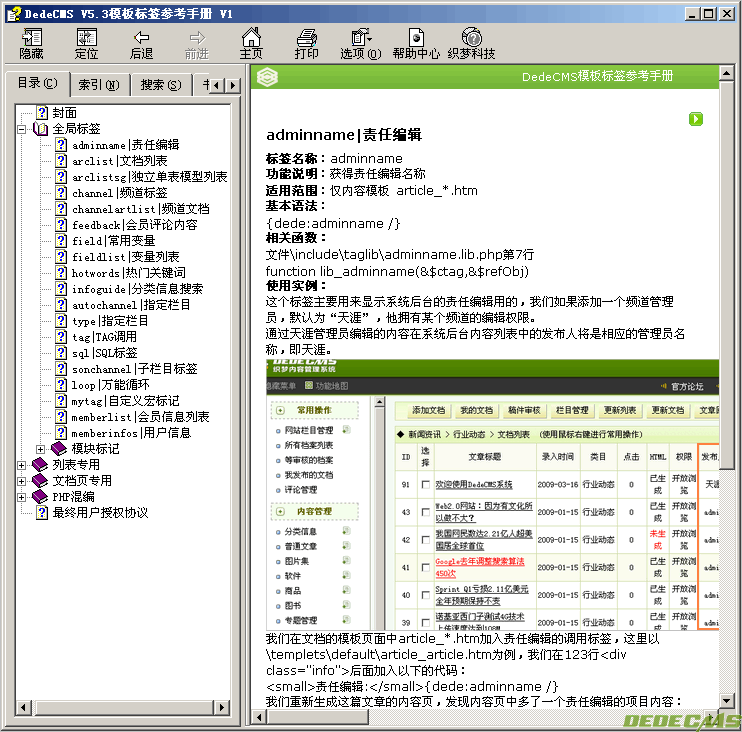
Task: Click the tree pane's scroll right arrow
Action: click(221, 708)
